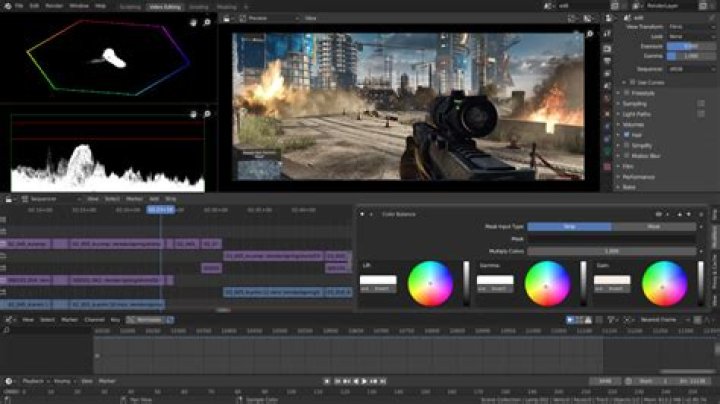Expand the Light Paths panel
720x404 pixels.
click(x=636, y=114)
